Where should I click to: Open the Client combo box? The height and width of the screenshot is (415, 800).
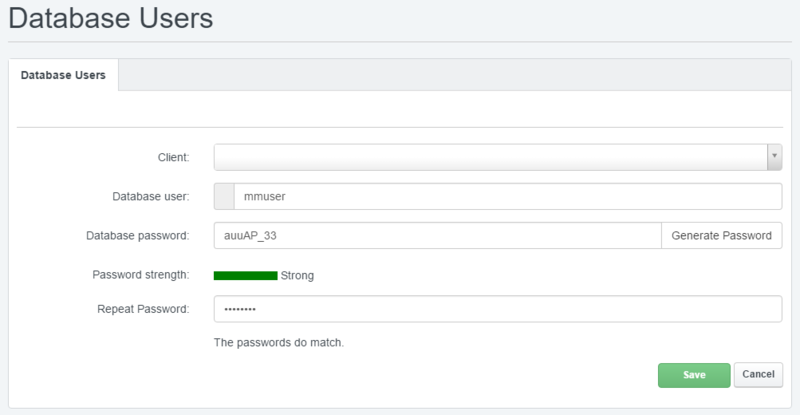[x=490, y=157]
